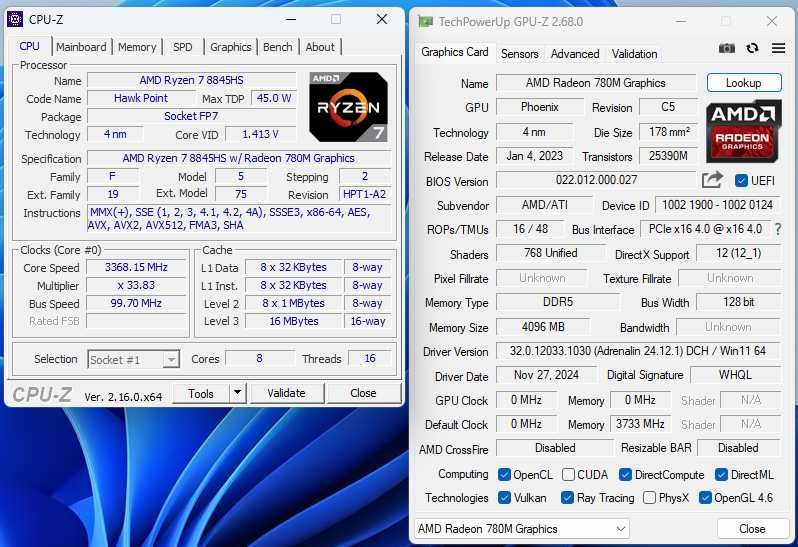The height and width of the screenshot is (547, 798).
Task: Open the SPD tab in CPU-Z
Action: (x=183, y=47)
